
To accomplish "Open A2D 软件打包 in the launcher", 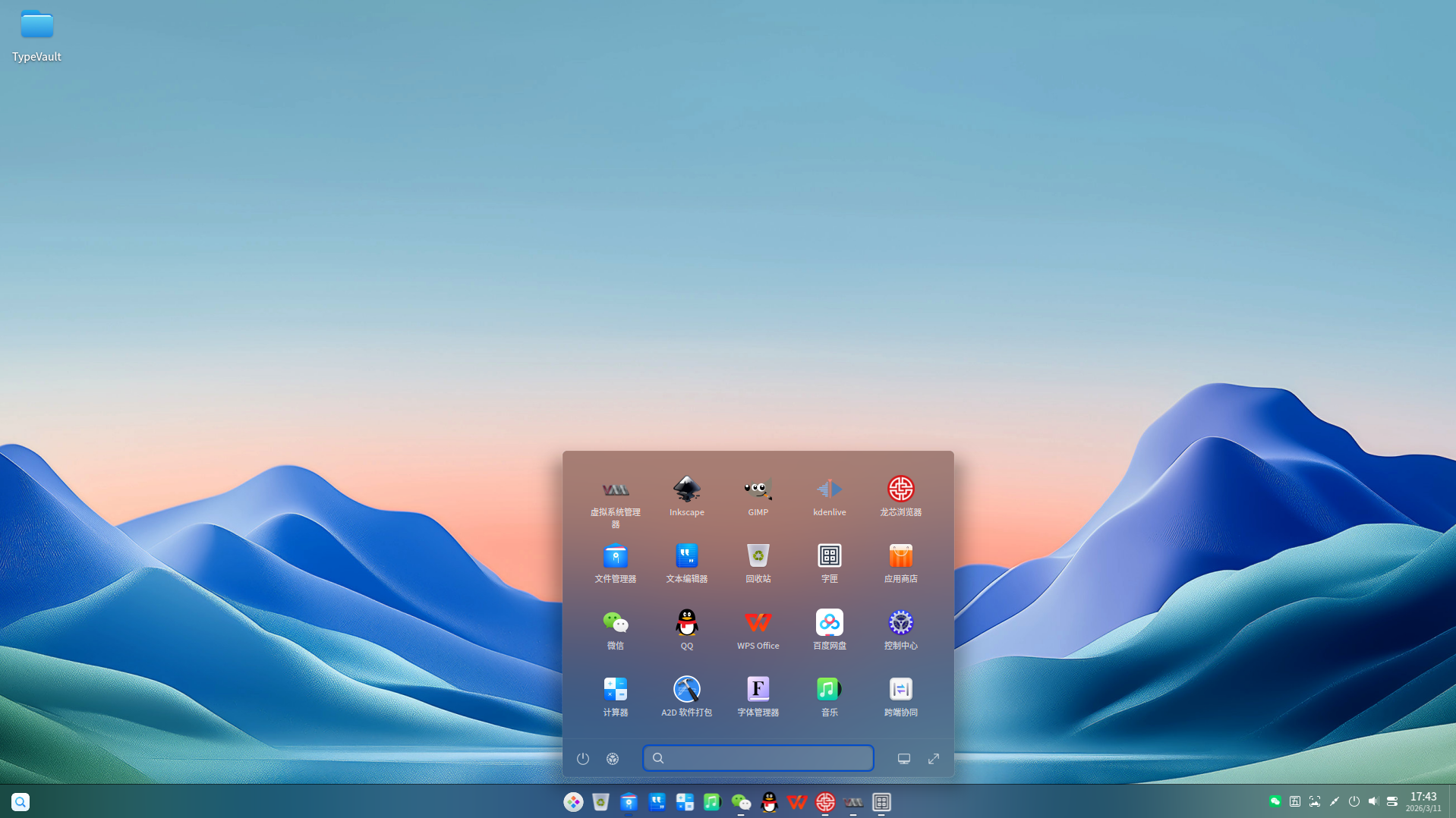I will [x=686, y=696].
